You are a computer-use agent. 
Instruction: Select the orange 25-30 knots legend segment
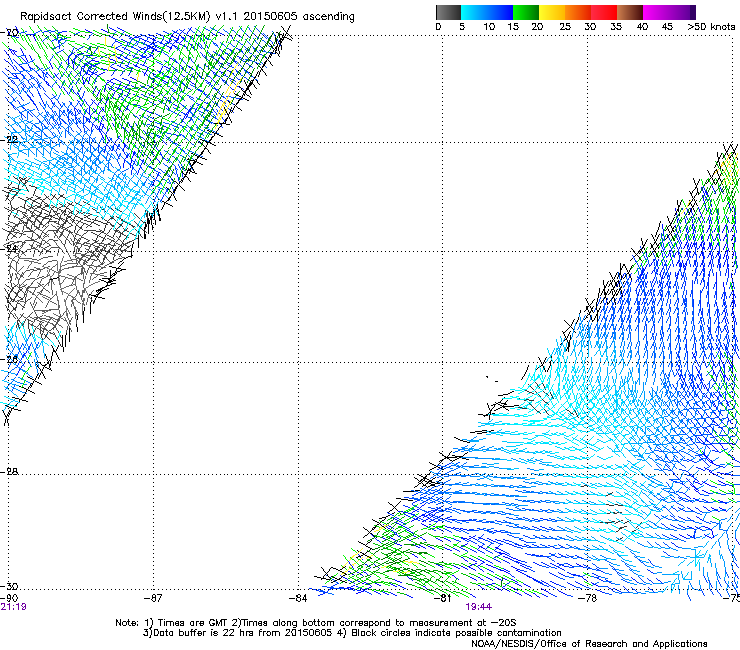pyautogui.click(x=578, y=12)
